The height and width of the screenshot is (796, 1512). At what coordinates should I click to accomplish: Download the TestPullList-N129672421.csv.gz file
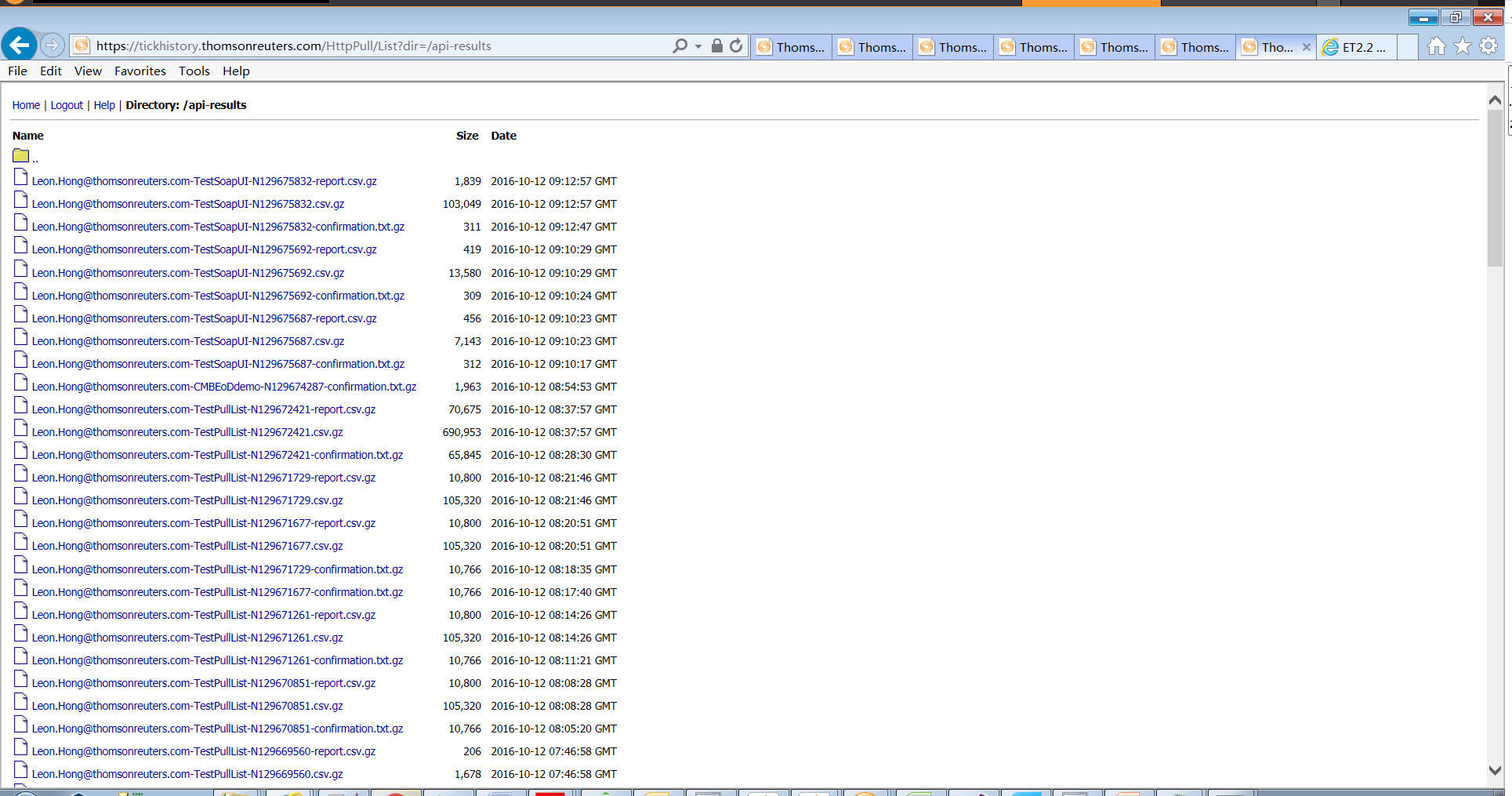click(x=187, y=431)
